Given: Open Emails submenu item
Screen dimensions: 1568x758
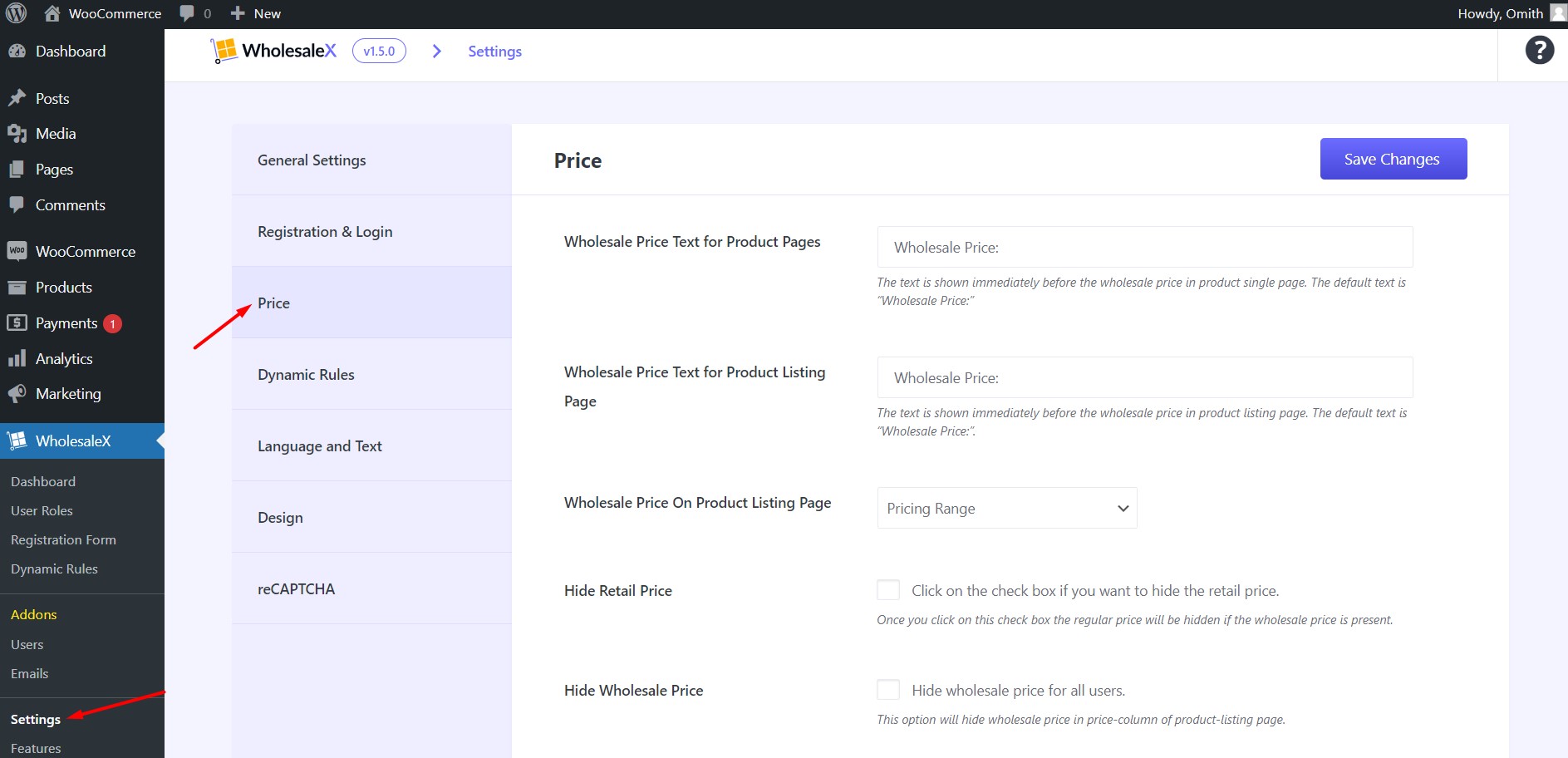Looking at the screenshot, I should click(x=29, y=673).
